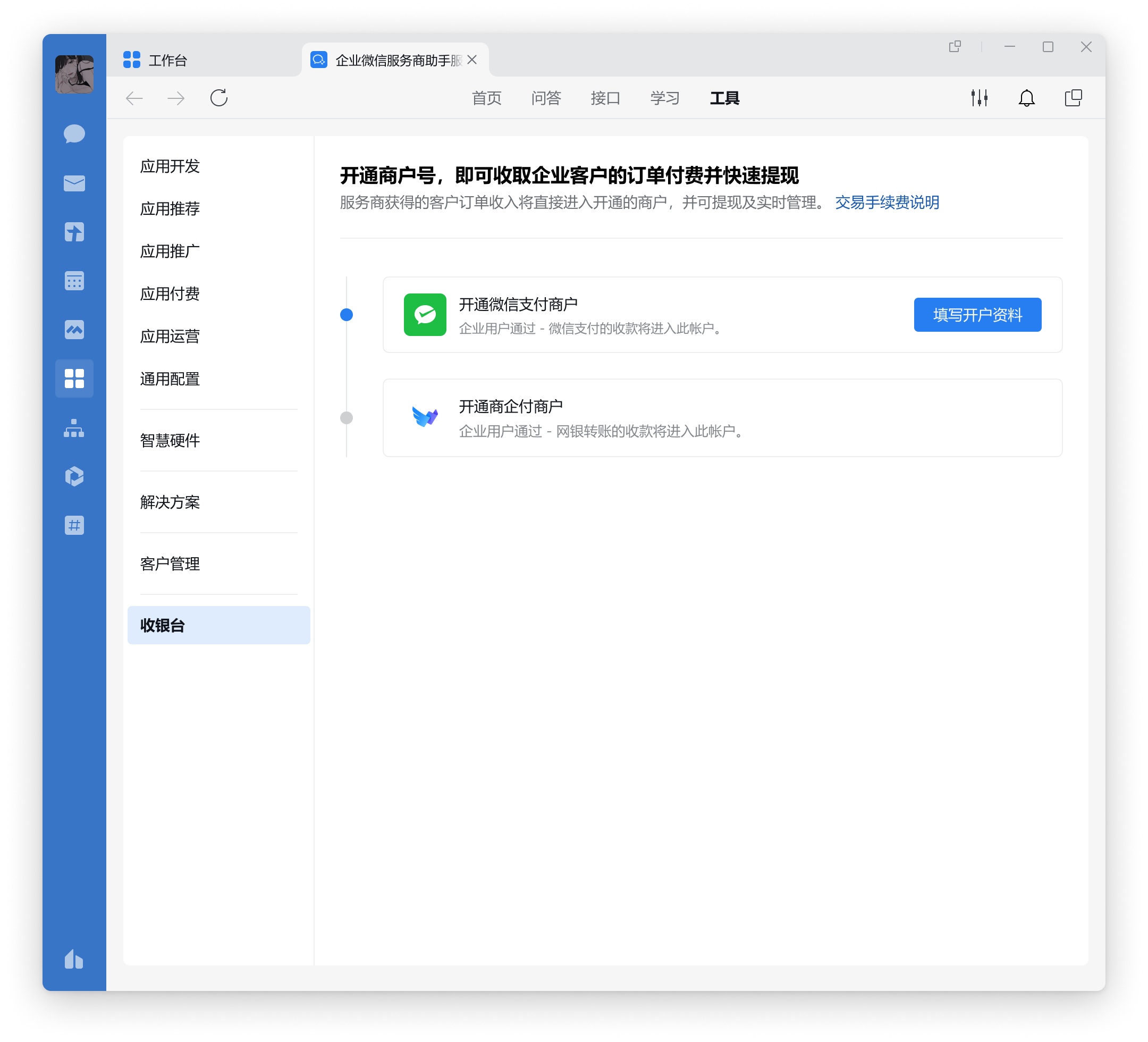
Task: Click the WeChat Pay green logo
Action: [x=425, y=315]
